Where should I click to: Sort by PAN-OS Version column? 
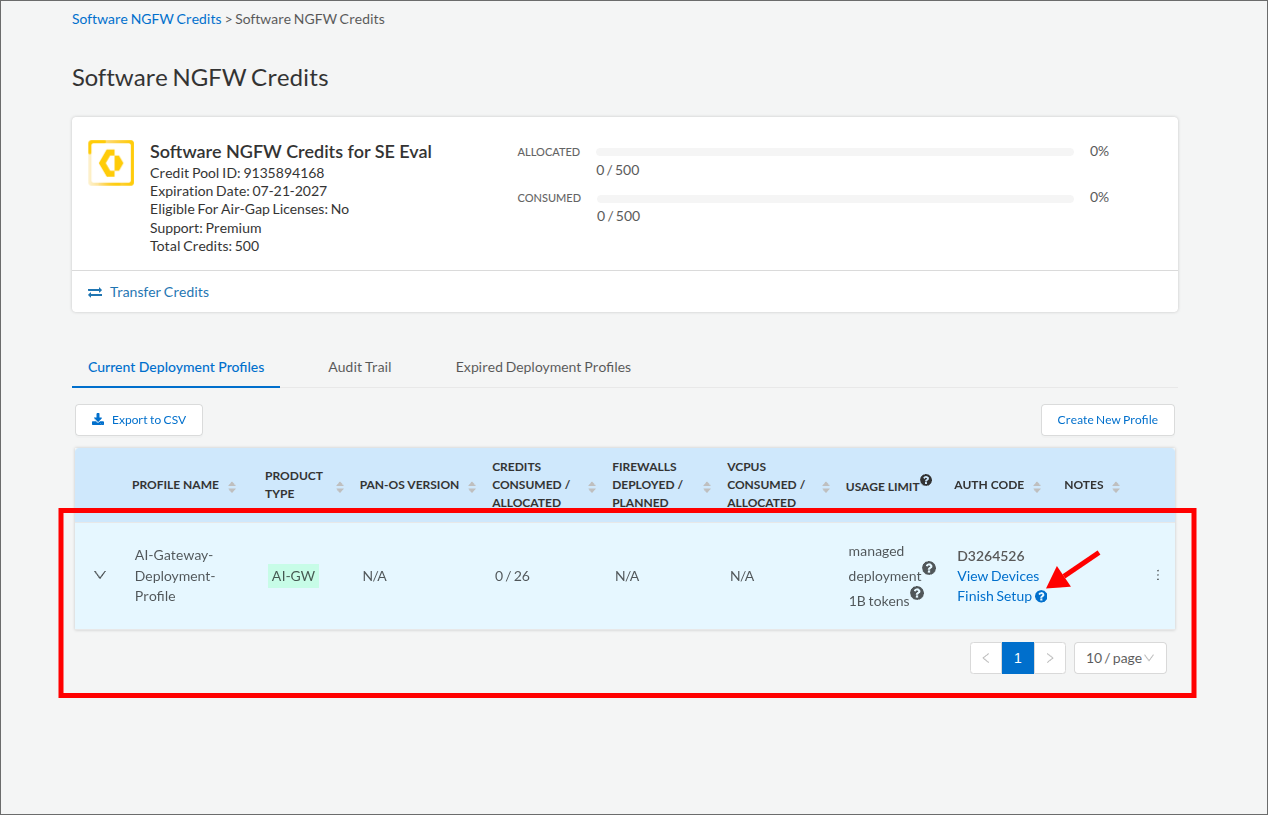point(472,487)
